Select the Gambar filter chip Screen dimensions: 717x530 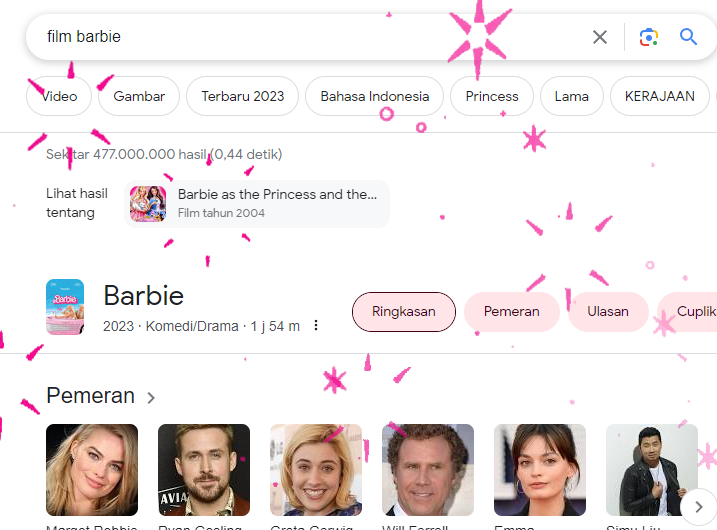(139, 97)
